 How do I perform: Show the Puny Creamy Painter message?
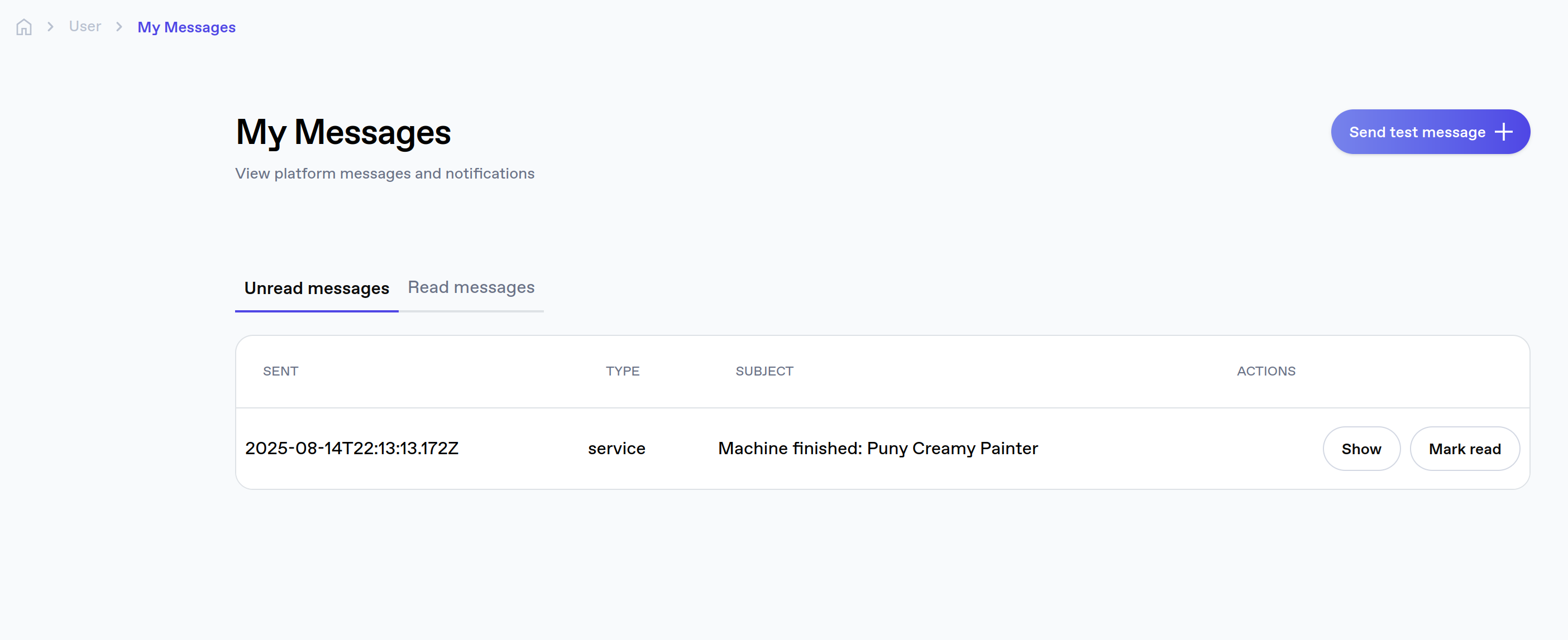tap(1361, 449)
